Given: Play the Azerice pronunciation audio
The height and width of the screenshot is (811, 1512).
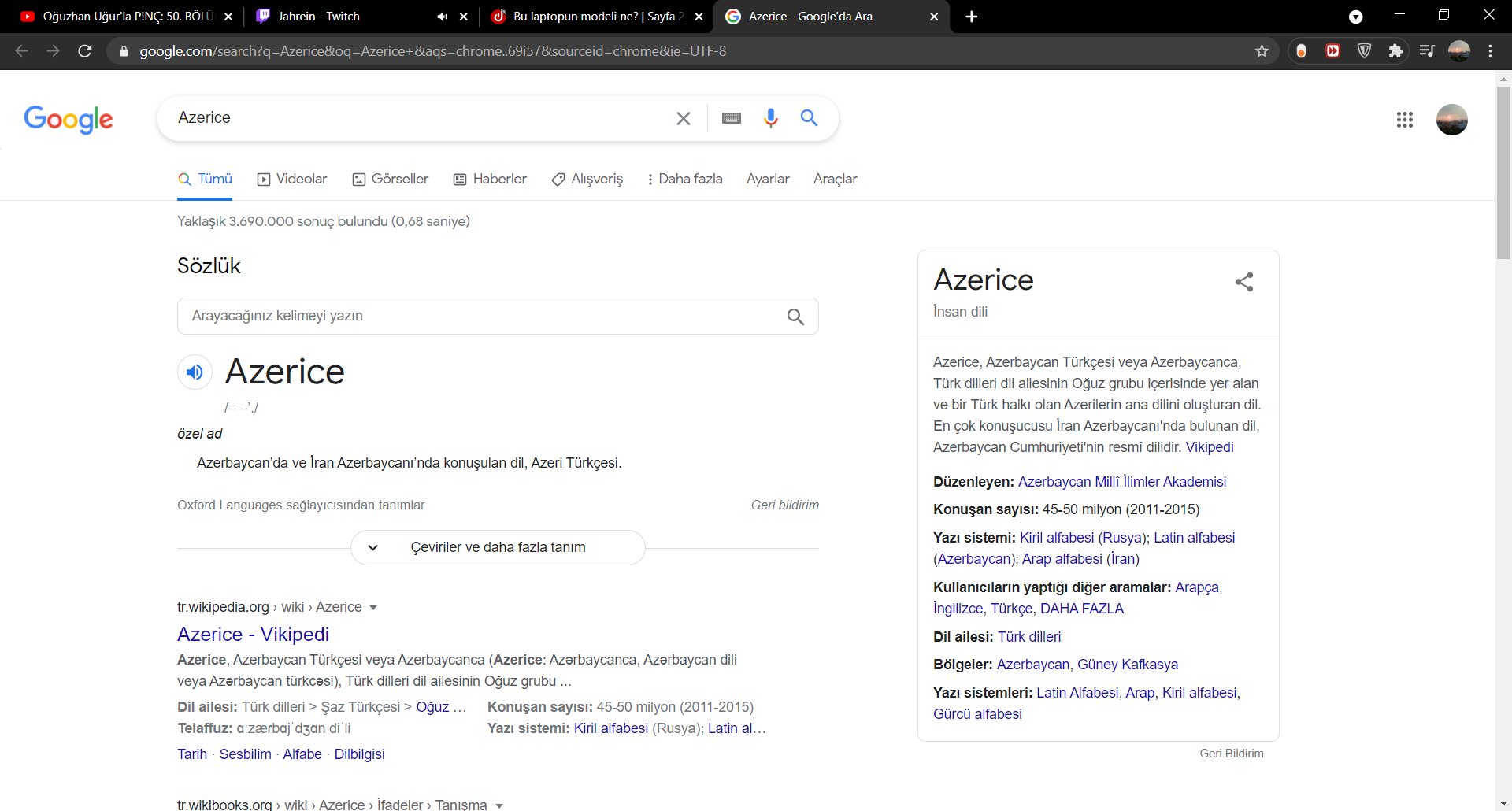Looking at the screenshot, I should click(x=195, y=372).
